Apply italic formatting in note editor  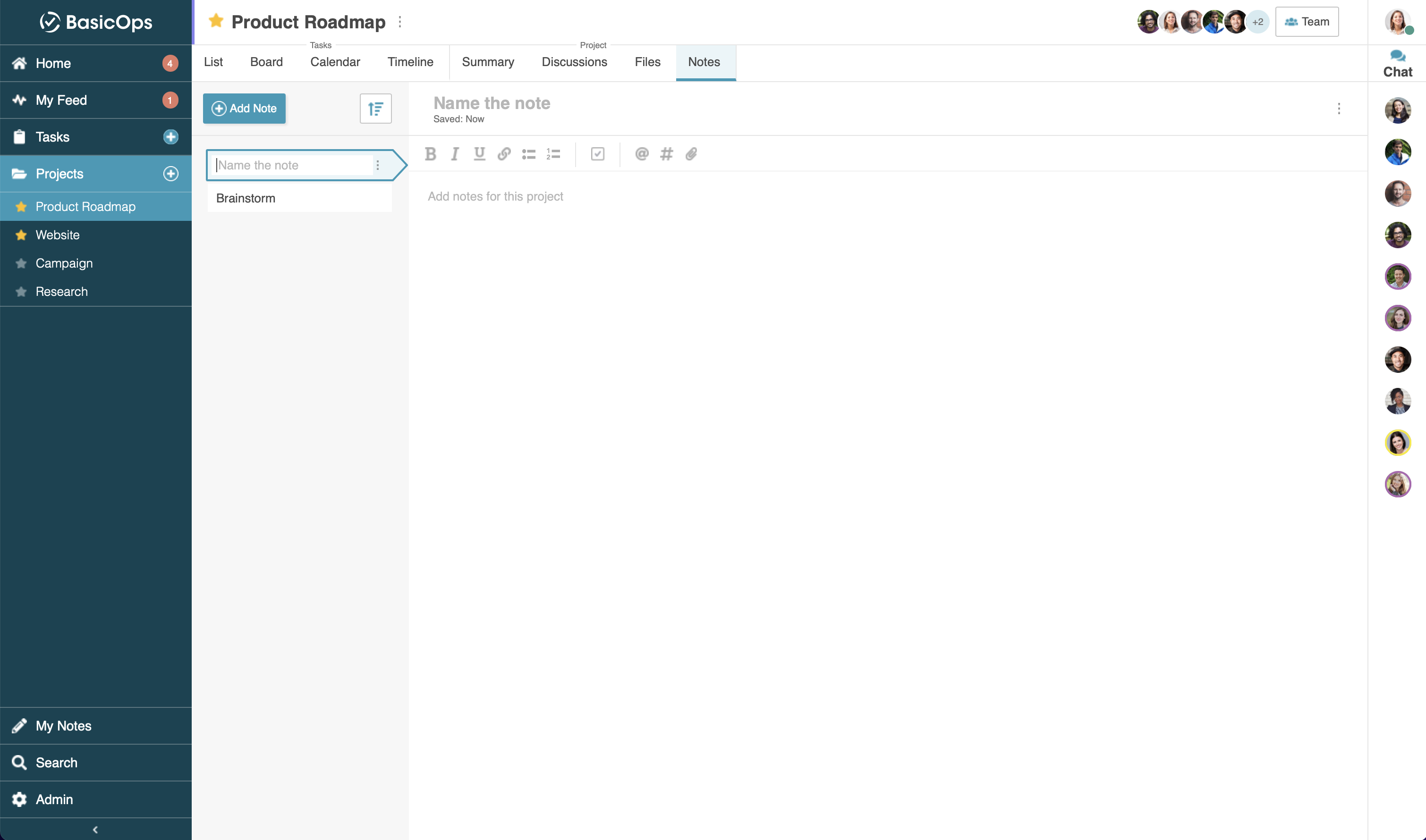click(455, 154)
